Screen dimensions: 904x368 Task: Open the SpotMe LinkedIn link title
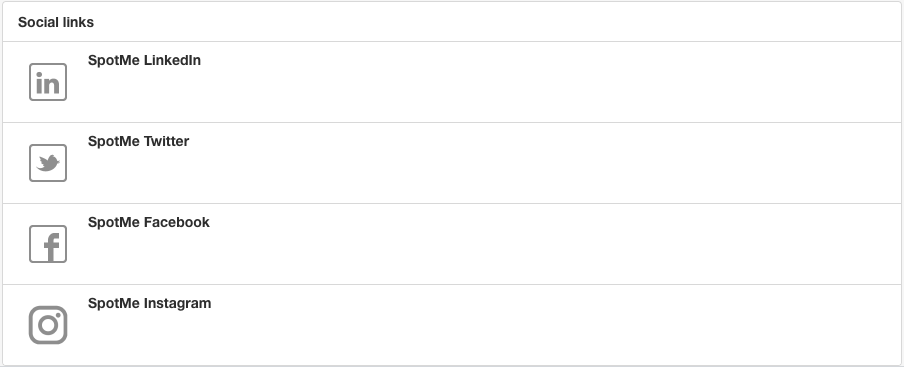[x=144, y=60]
